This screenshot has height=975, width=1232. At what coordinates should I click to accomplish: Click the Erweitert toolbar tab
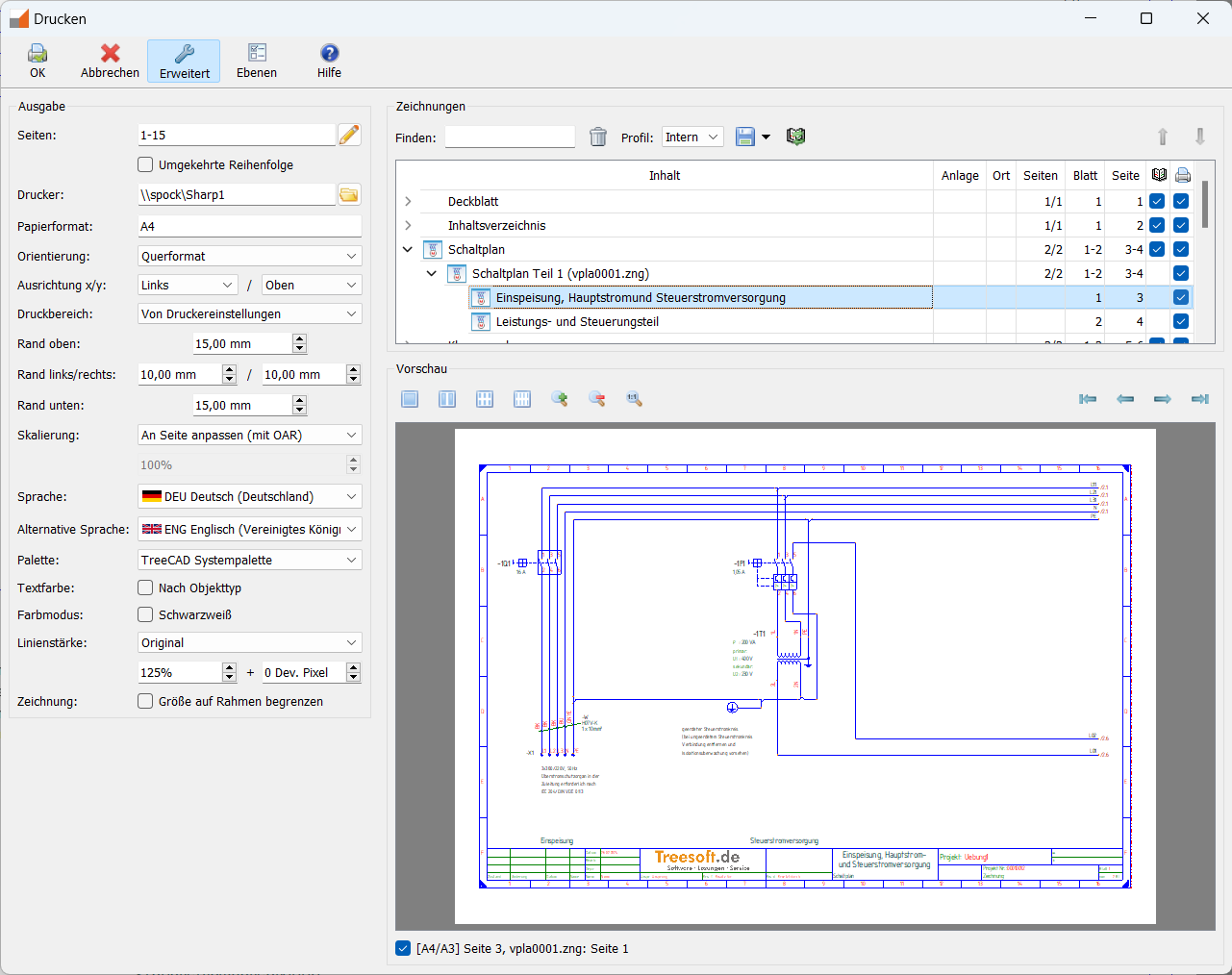pos(184,62)
